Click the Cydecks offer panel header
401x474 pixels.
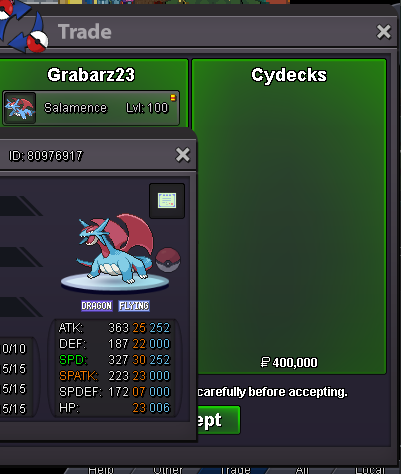pyautogui.click(x=289, y=75)
